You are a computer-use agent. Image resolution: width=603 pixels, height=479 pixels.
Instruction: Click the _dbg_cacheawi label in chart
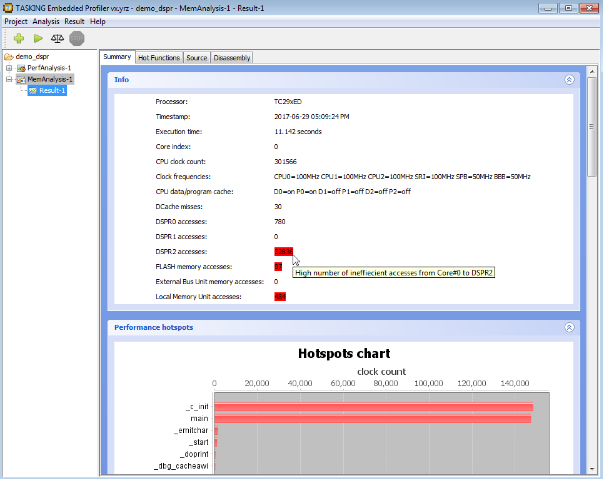pos(181,466)
